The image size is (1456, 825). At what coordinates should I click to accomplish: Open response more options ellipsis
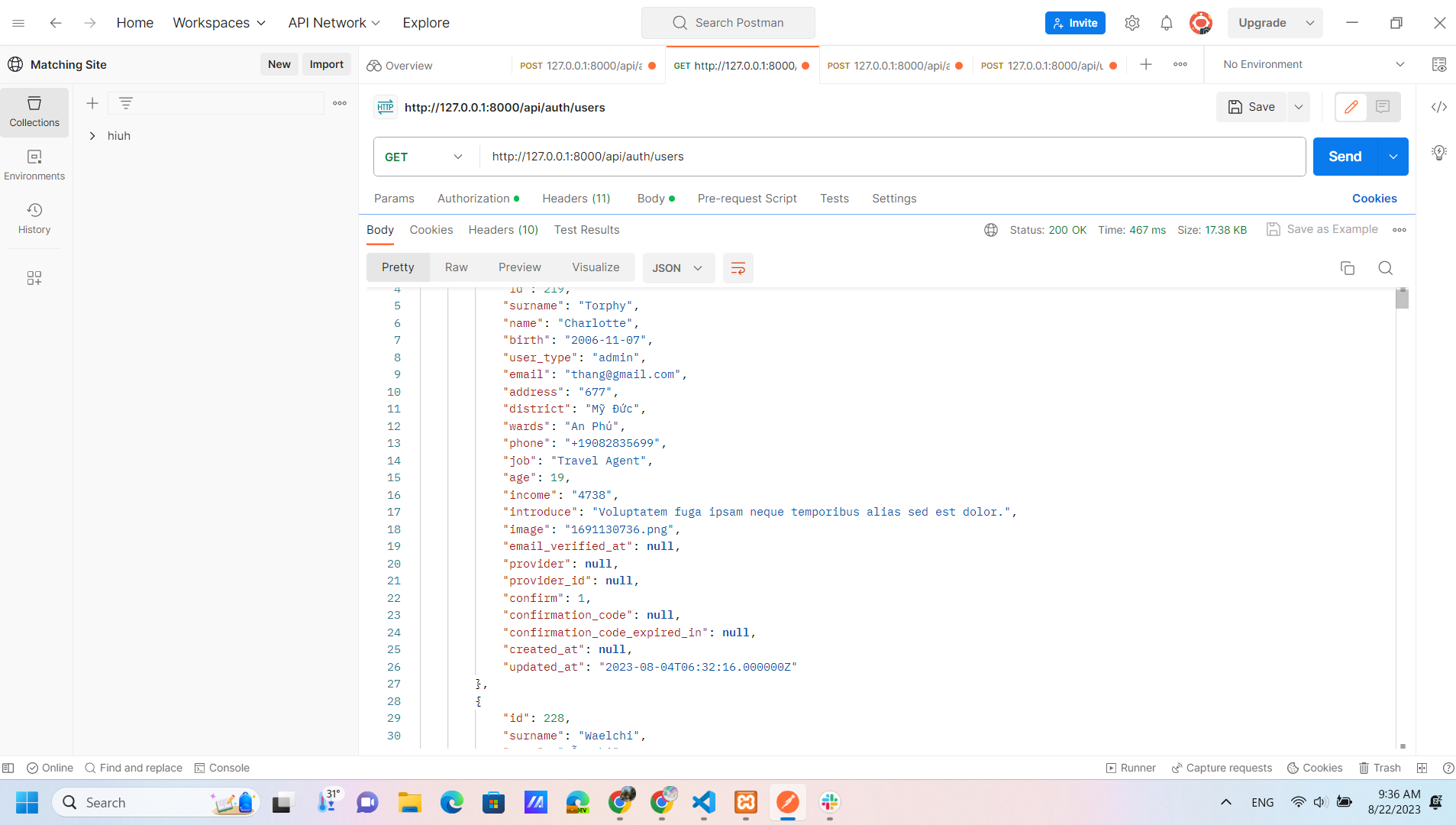[x=1400, y=230]
